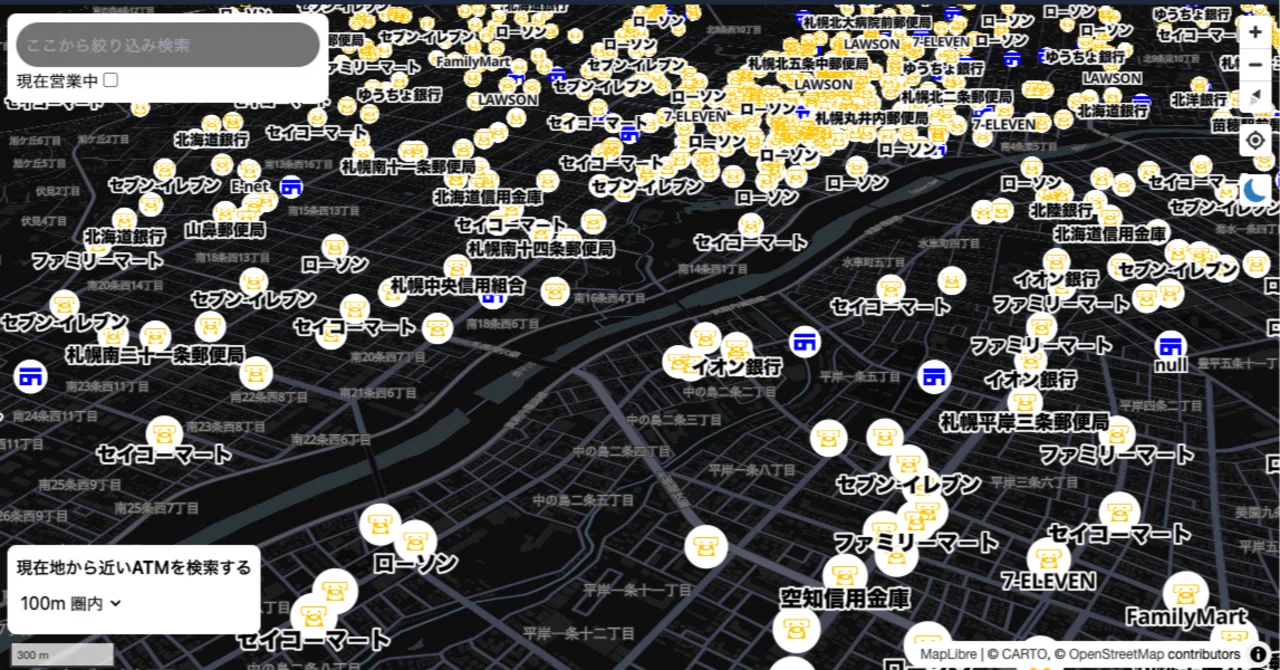Open the MapLibre attribution link
The height and width of the screenshot is (670, 1280).
click(948, 654)
